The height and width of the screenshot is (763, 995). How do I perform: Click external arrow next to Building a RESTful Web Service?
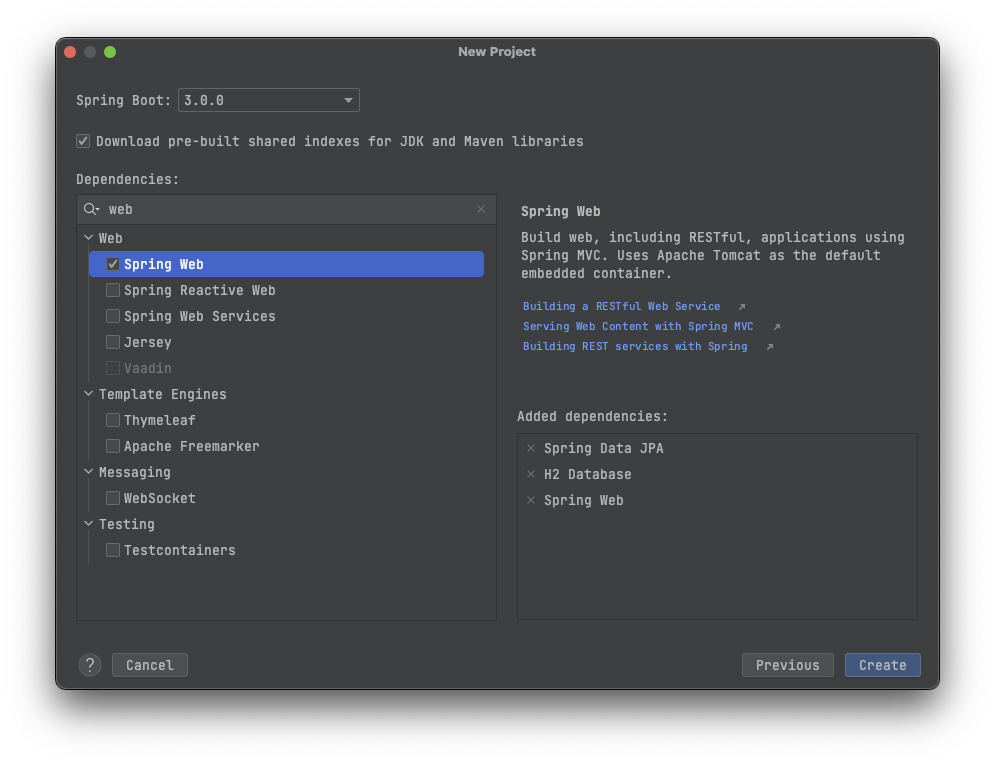[741, 307]
